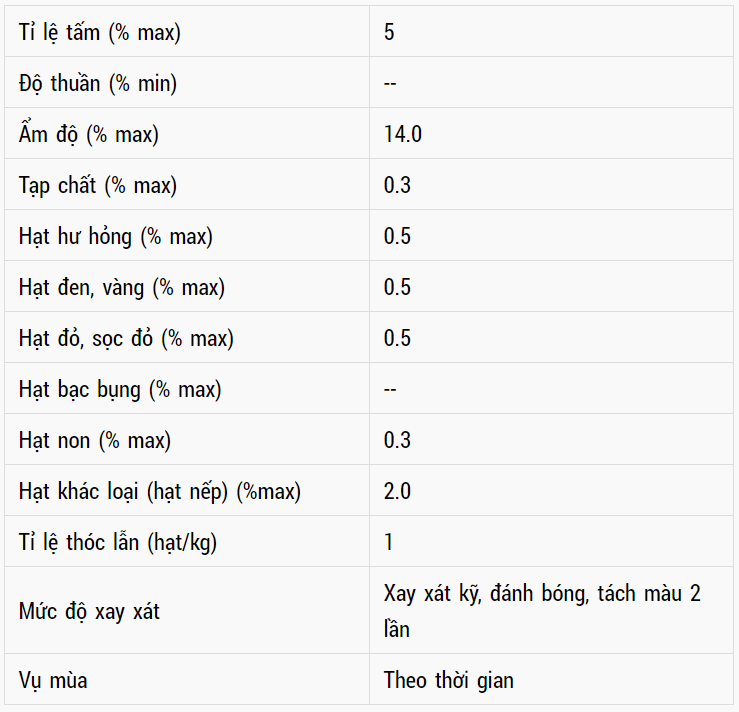This screenshot has width=739, height=712.
Task: Click the "Hạt đen, vàng (% max)" label
Action: pyautogui.click(x=122, y=287)
